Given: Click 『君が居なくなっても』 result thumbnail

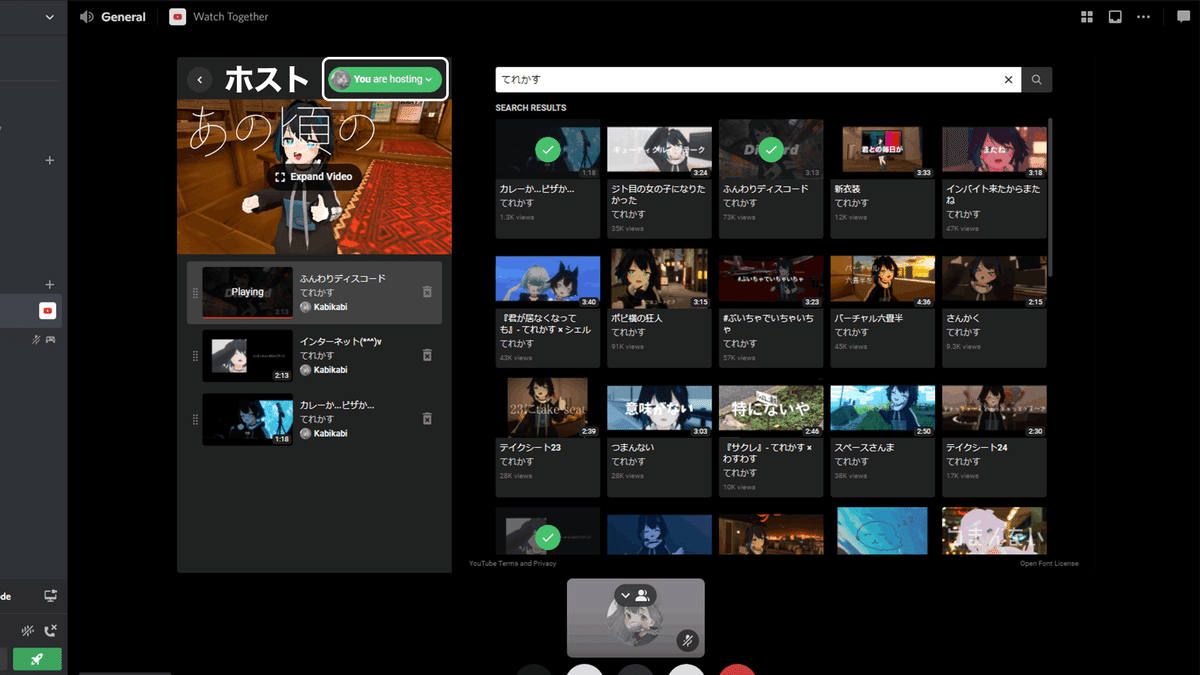Looking at the screenshot, I should pos(548,279).
